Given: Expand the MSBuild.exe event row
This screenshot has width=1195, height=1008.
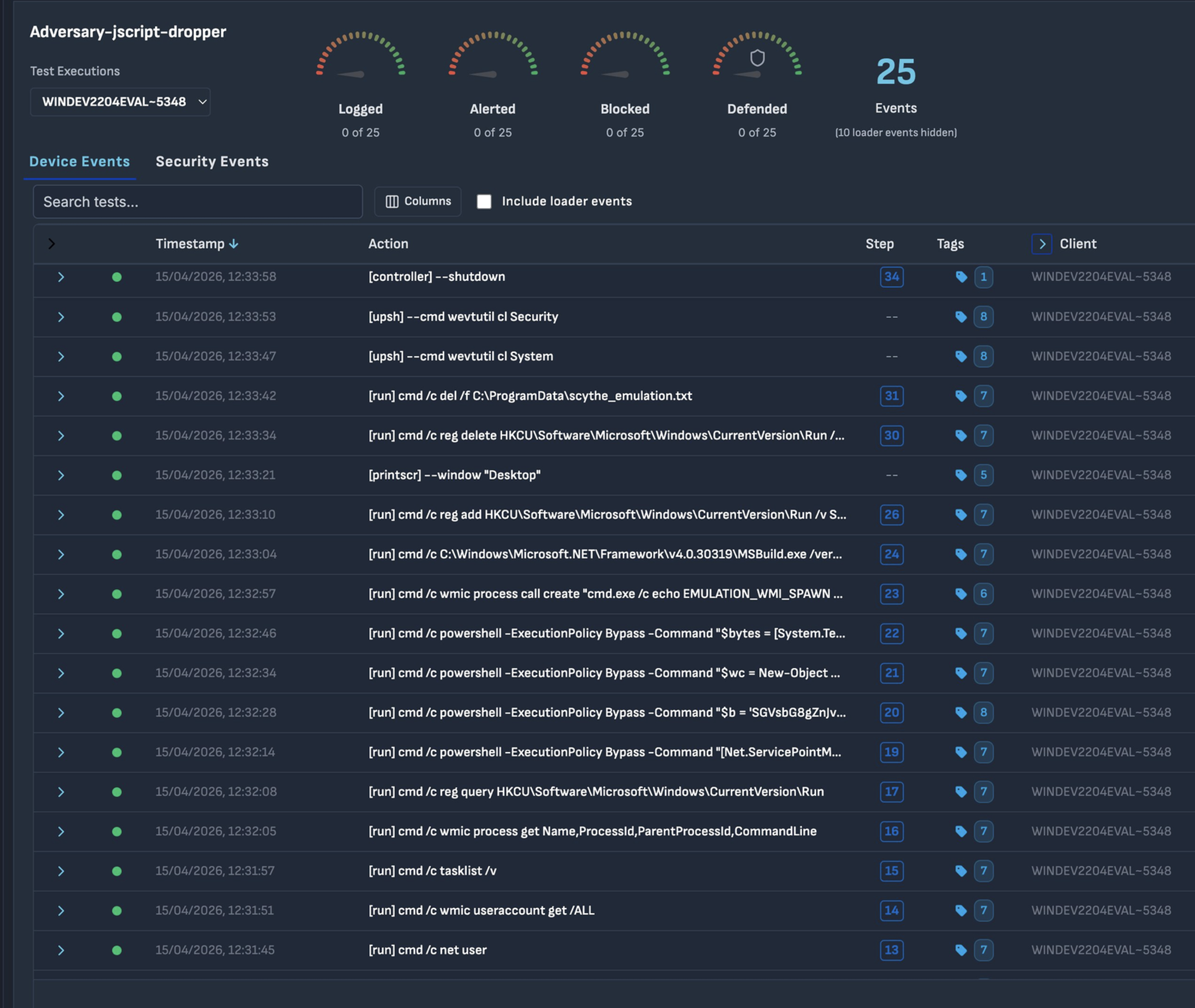Looking at the screenshot, I should point(61,554).
